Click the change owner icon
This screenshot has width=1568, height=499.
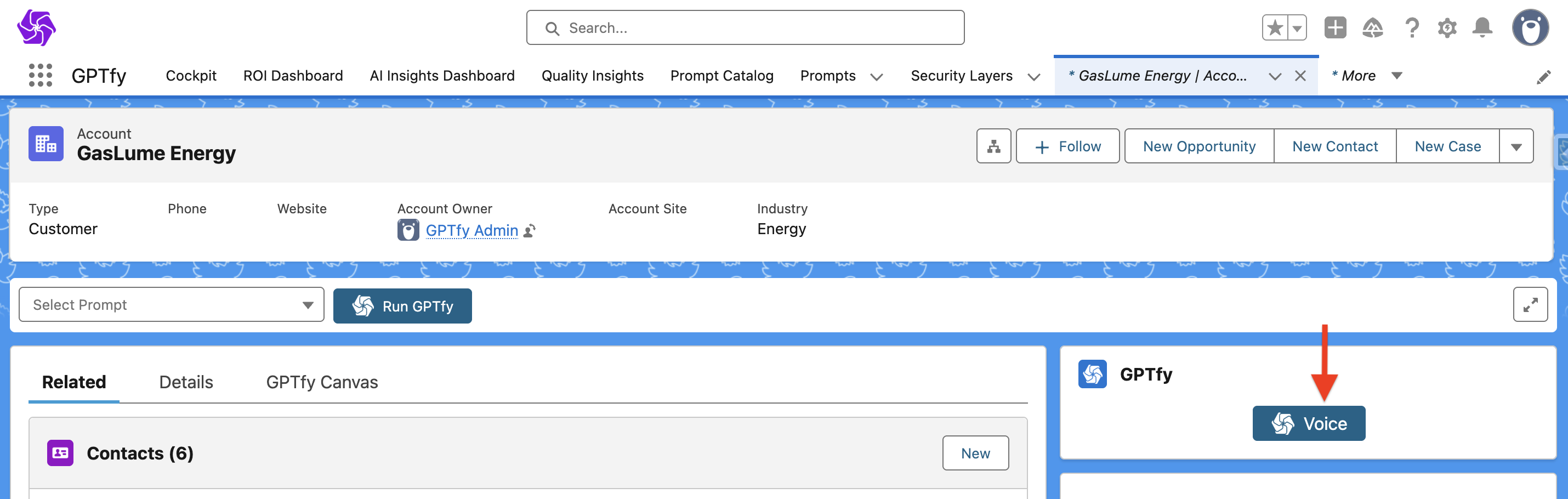(530, 231)
